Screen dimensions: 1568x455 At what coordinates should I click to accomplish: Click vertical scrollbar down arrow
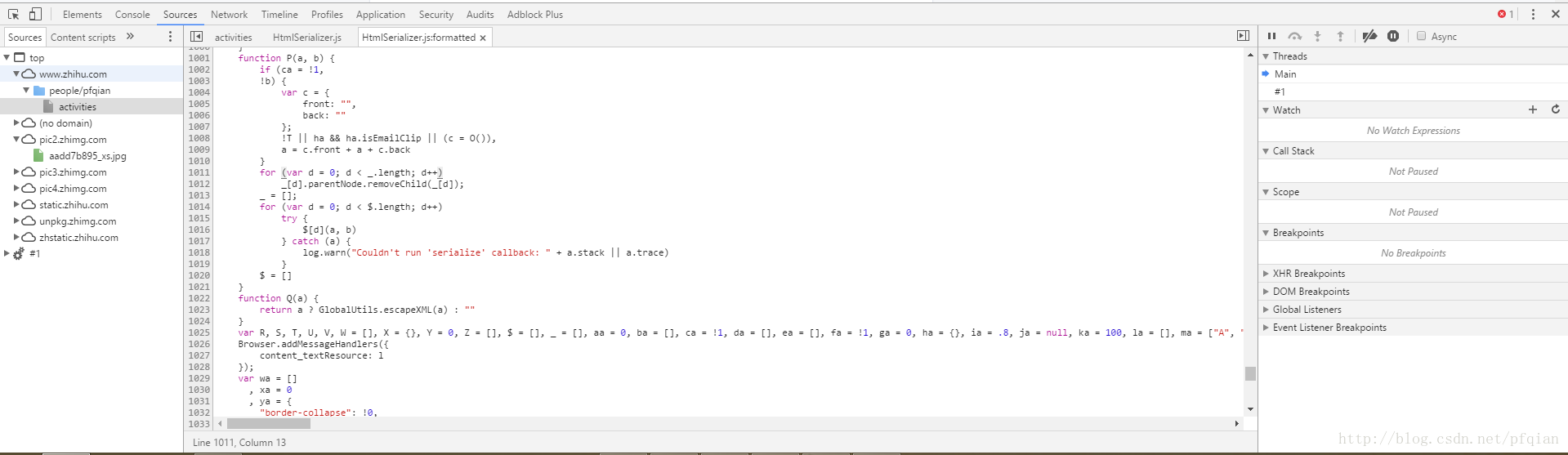[x=1250, y=409]
